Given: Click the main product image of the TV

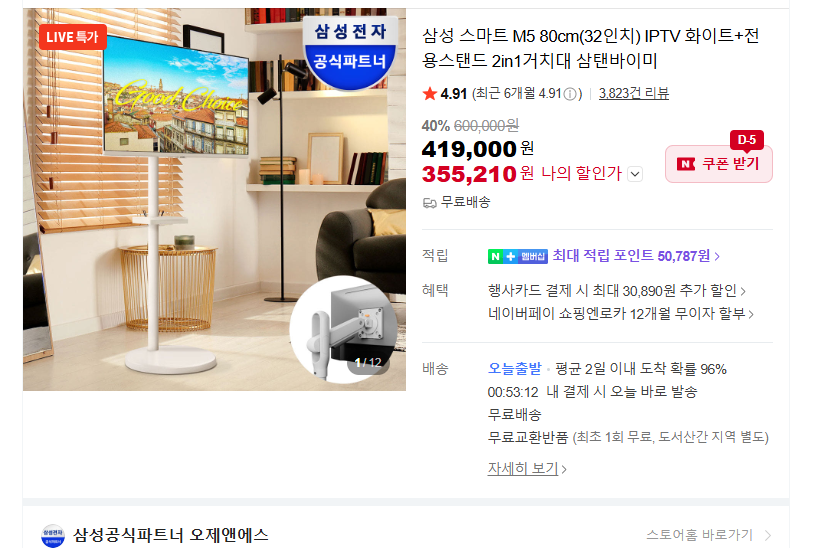Looking at the screenshot, I should (x=214, y=200).
